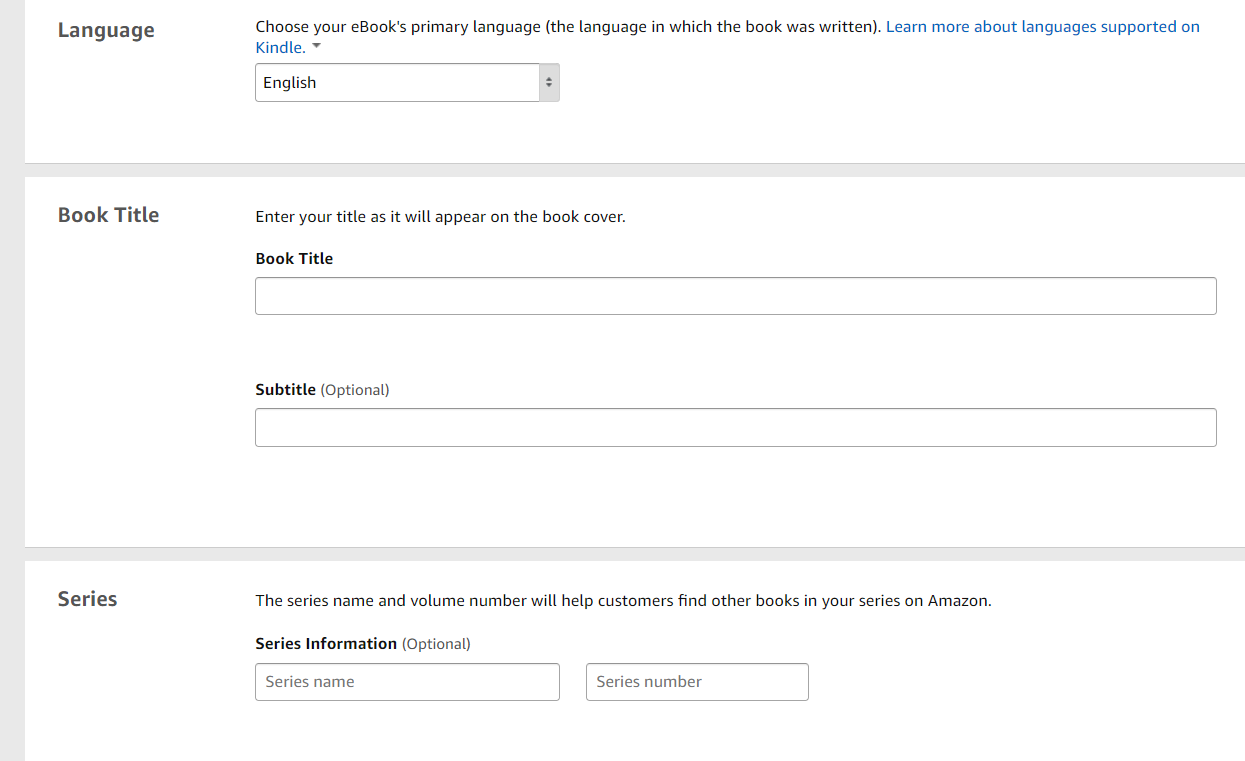
Task: Expand the caret after the Kindle languages link
Action: (x=317, y=47)
